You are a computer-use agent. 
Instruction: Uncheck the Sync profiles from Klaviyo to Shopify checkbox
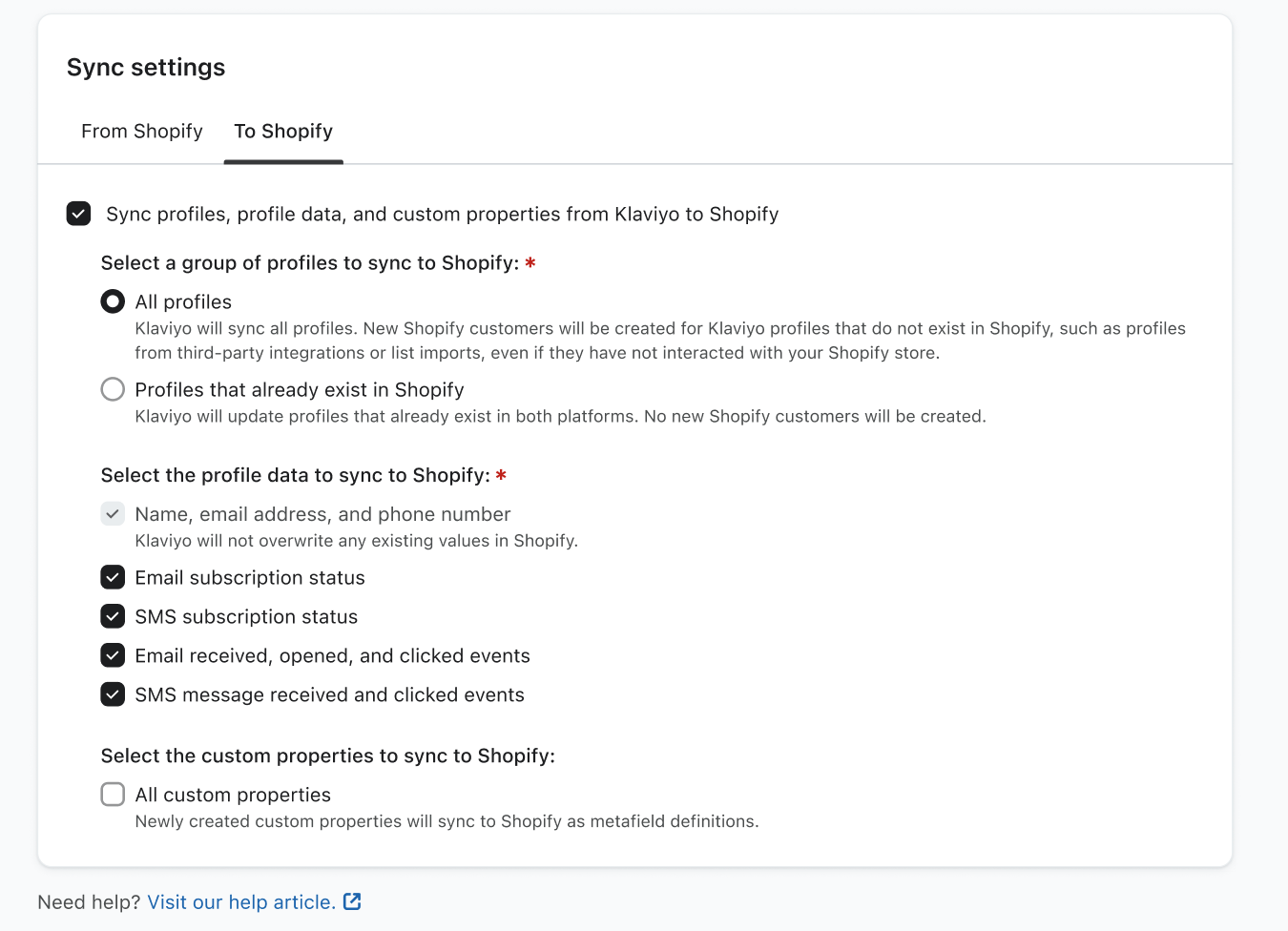[x=79, y=214]
